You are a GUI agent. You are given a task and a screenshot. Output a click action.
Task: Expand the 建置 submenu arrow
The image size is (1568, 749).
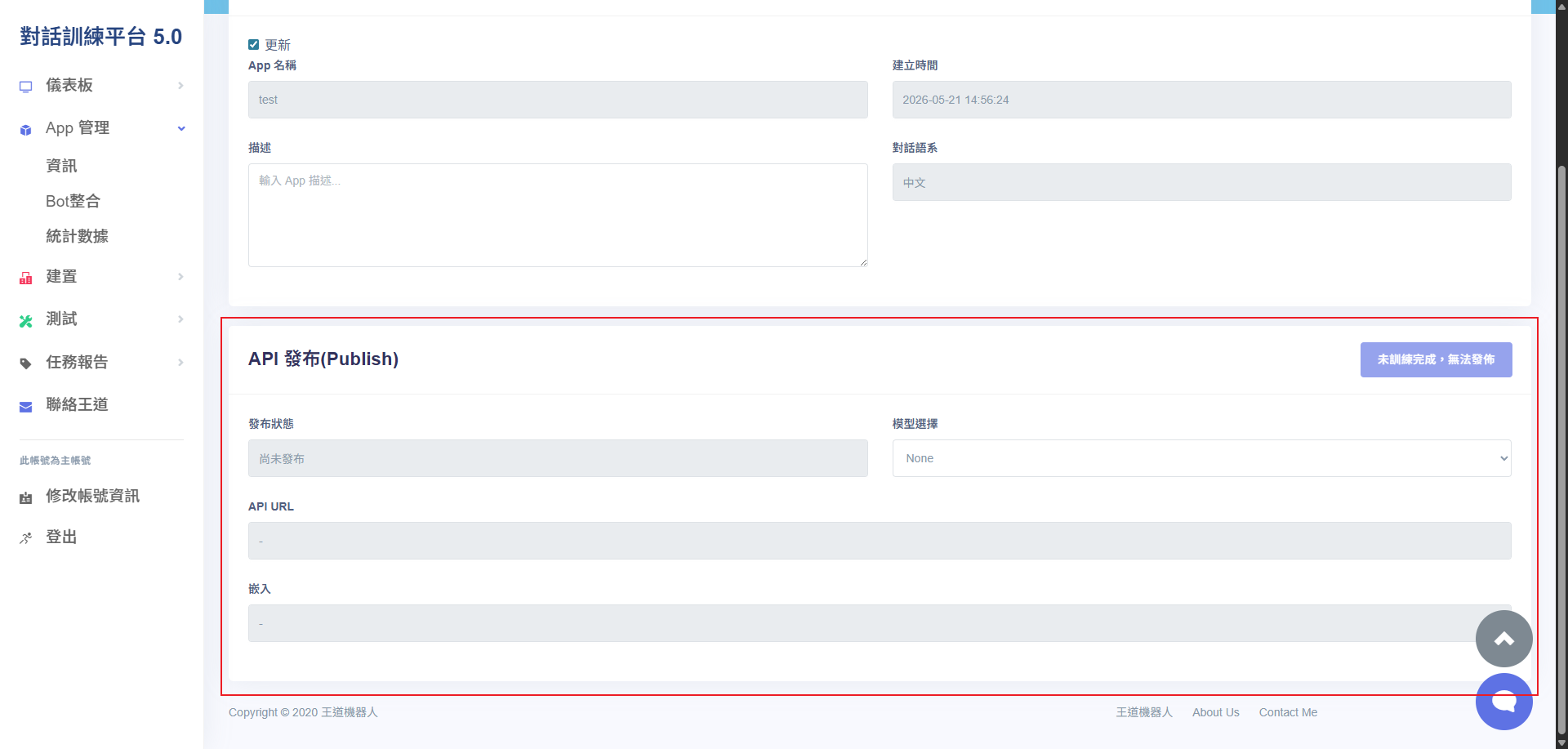[x=180, y=277]
